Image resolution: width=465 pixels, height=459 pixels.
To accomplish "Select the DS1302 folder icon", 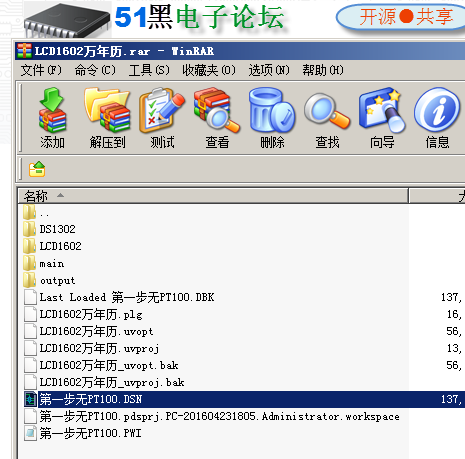I will (x=30, y=229).
